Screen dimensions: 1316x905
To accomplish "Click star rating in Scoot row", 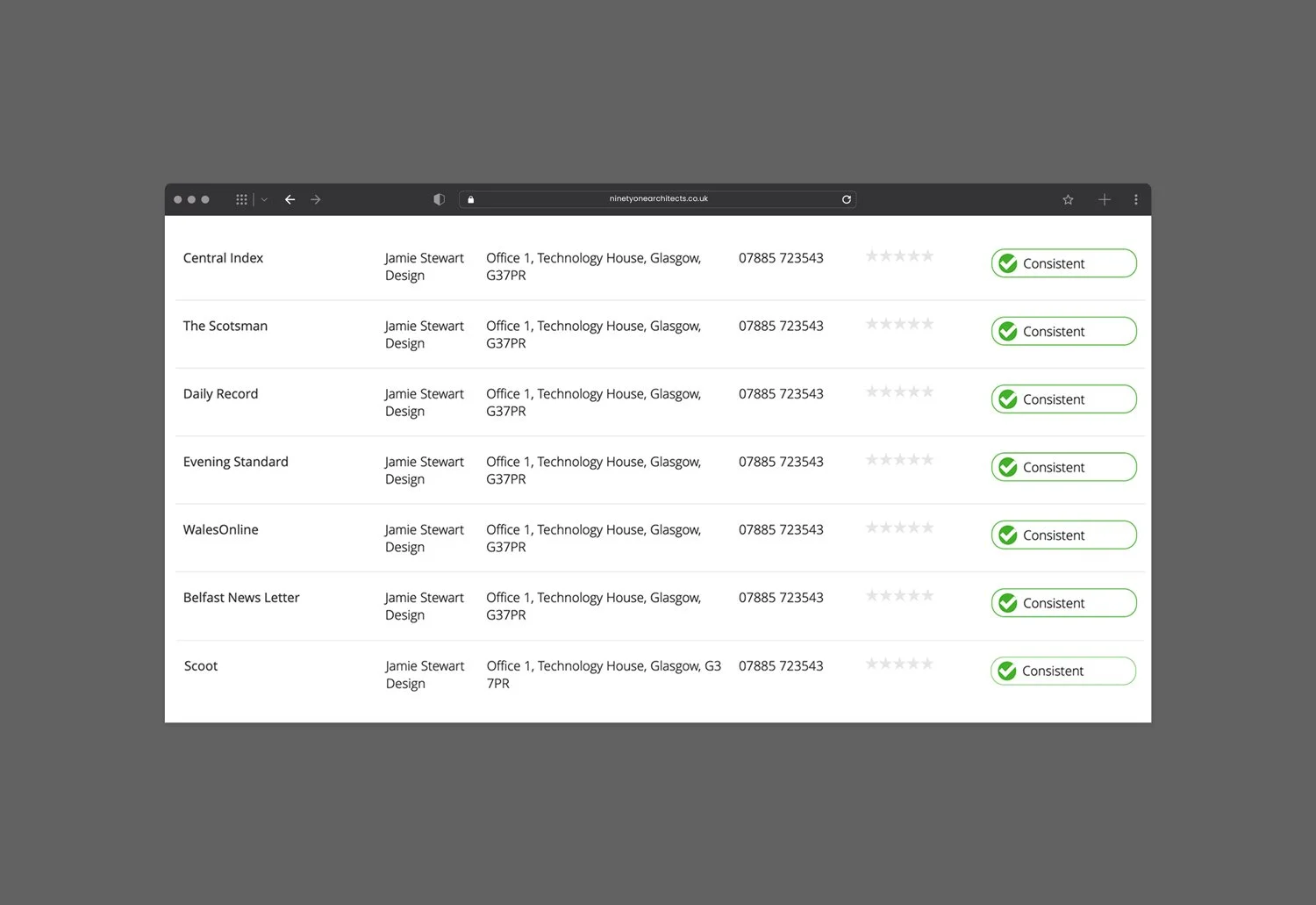I will point(899,664).
